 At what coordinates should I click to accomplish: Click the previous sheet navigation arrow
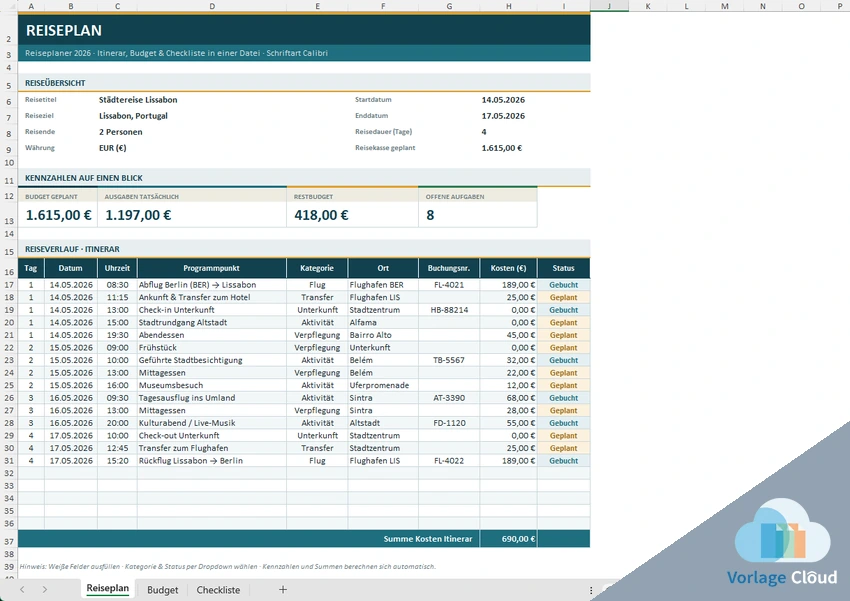22,590
